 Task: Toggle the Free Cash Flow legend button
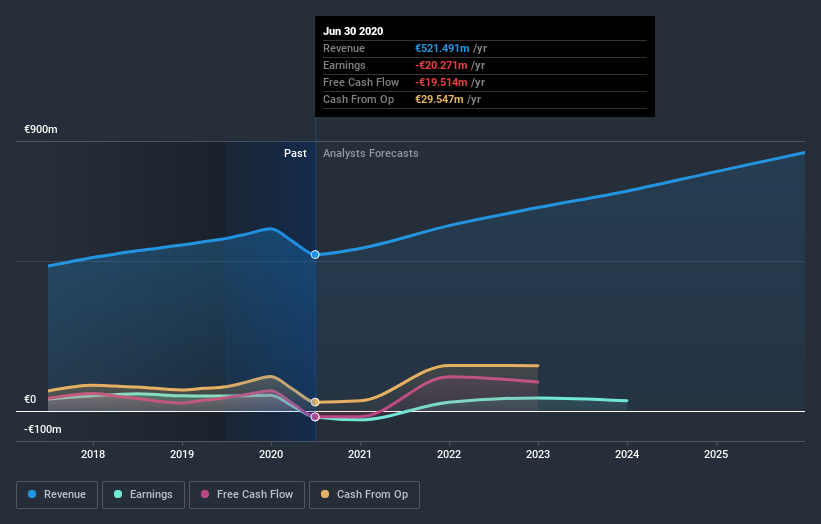click(x=247, y=495)
